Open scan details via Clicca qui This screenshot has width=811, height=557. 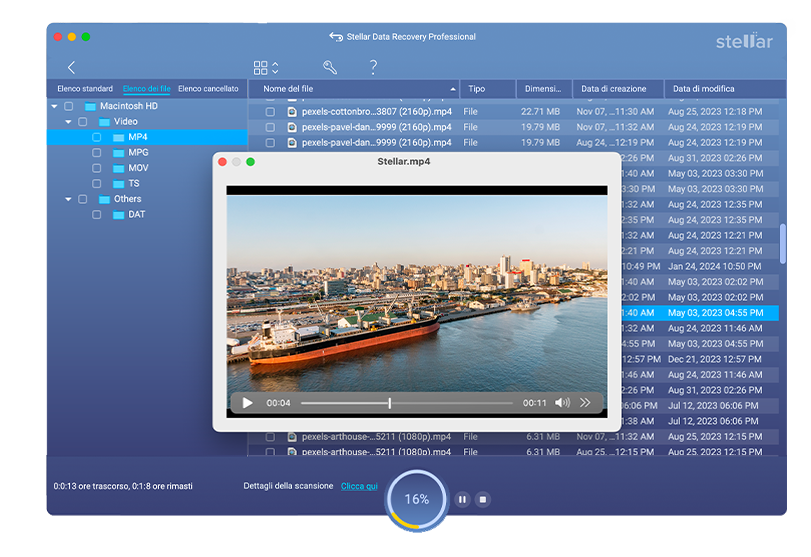pos(359,486)
